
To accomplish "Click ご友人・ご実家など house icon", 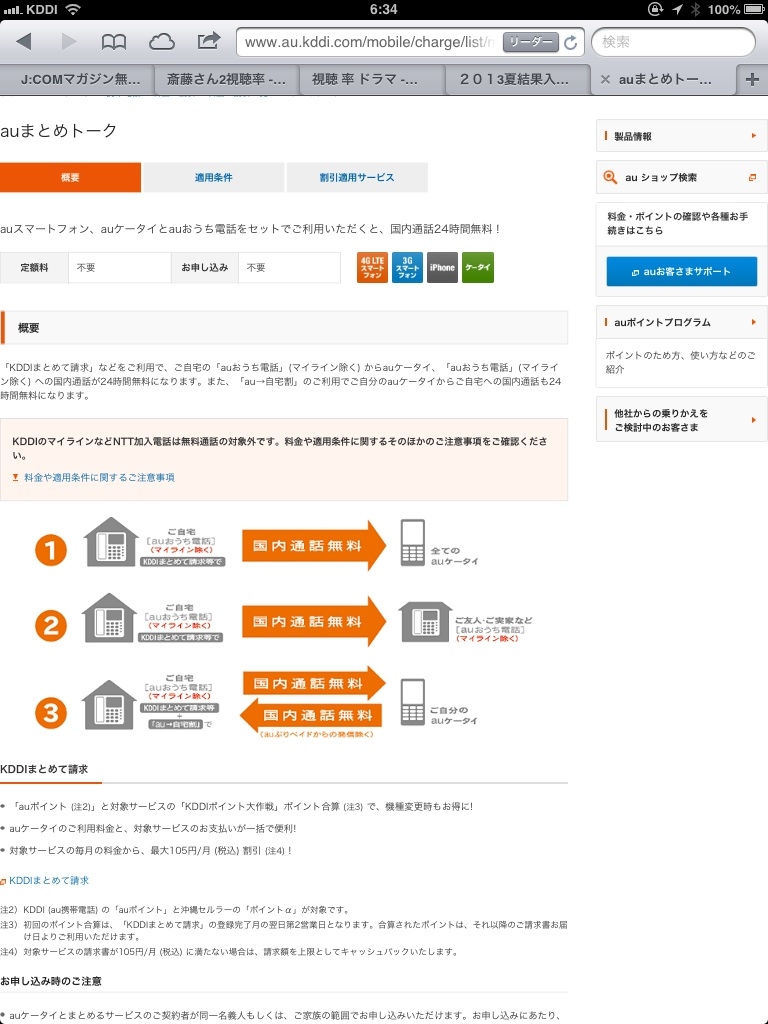I will (x=425, y=621).
